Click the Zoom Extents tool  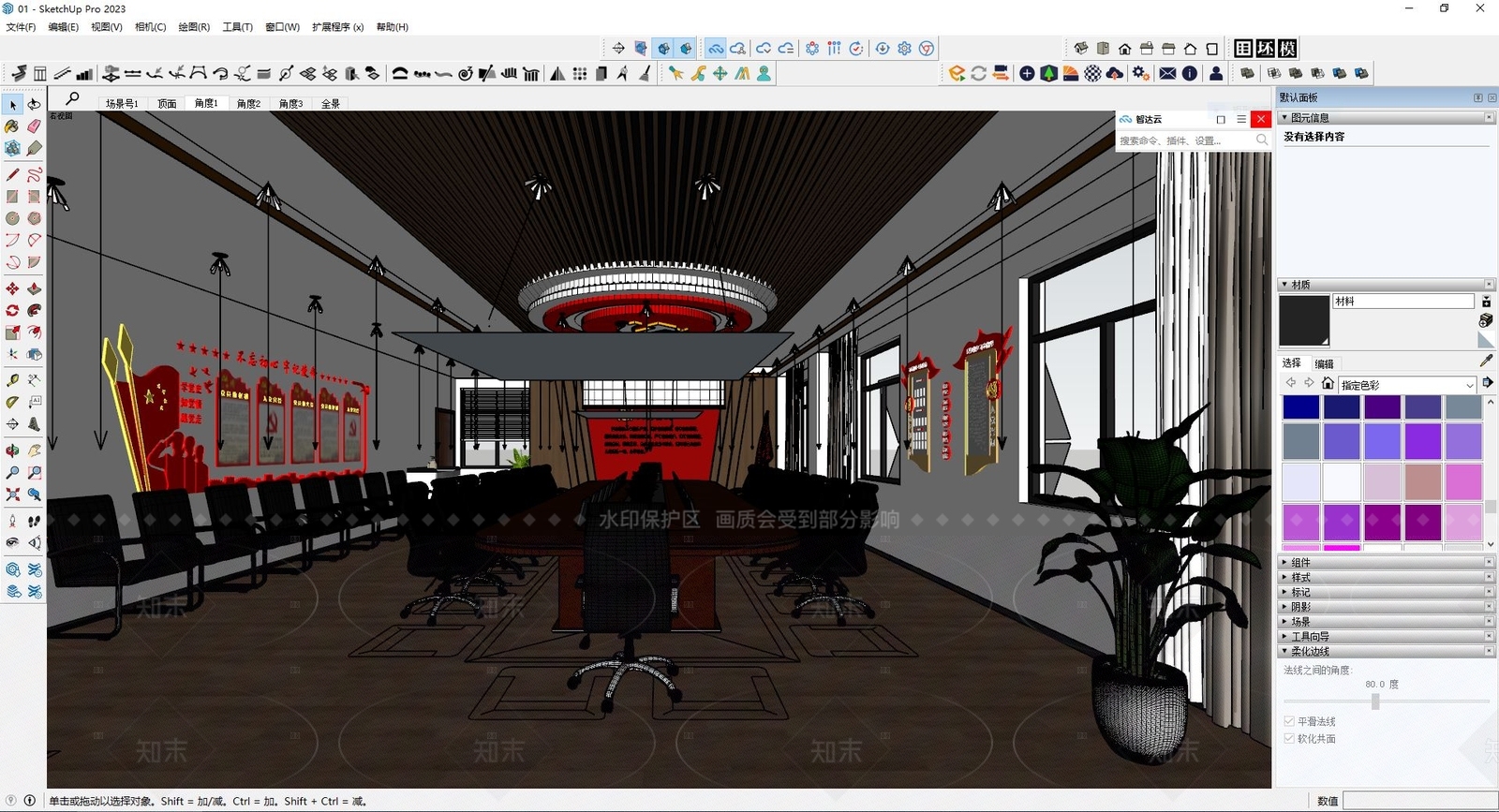(12, 494)
